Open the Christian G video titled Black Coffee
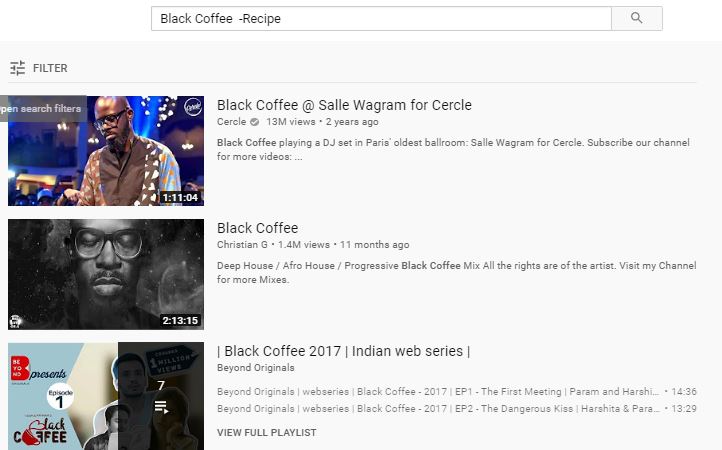 [257, 228]
